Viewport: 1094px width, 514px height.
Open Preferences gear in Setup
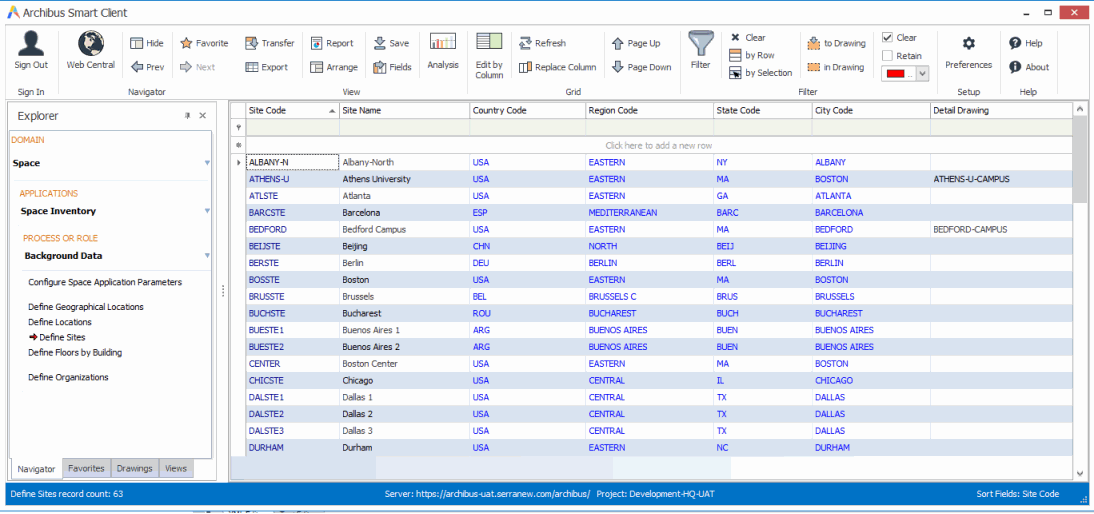[x=968, y=44]
